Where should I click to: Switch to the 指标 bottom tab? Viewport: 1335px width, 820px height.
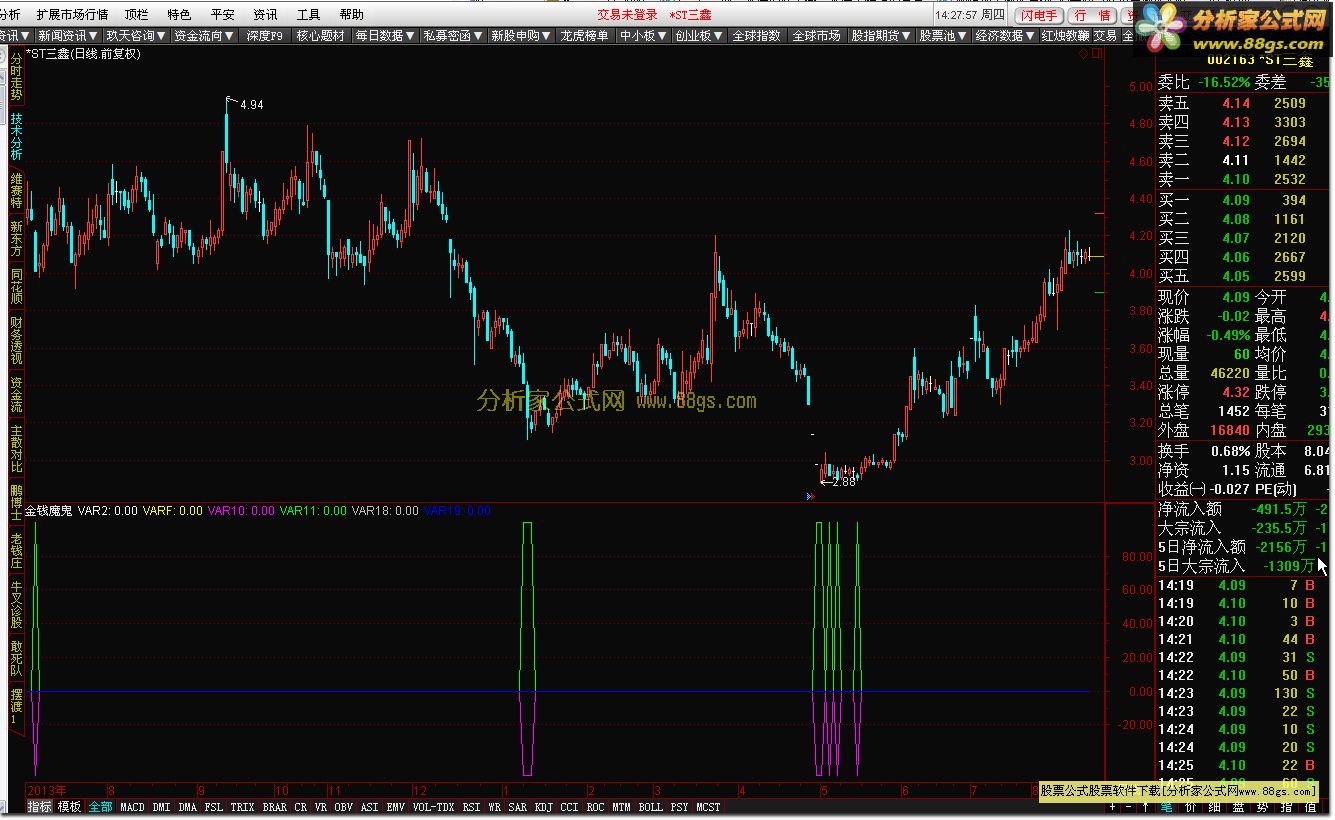pyautogui.click(x=40, y=807)
